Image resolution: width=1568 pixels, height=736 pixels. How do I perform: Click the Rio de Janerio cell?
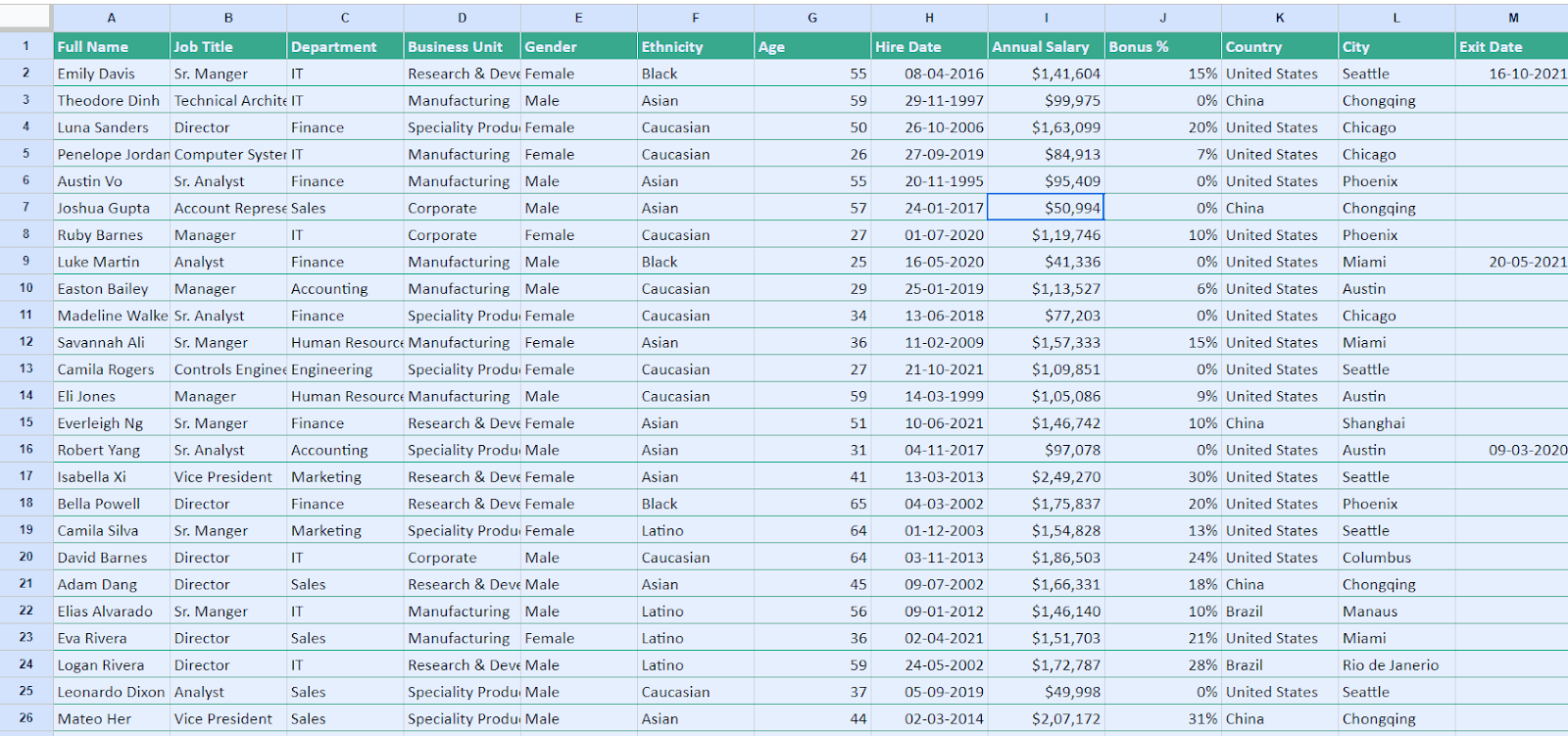pyautogui.click(x=1396, y=664)
